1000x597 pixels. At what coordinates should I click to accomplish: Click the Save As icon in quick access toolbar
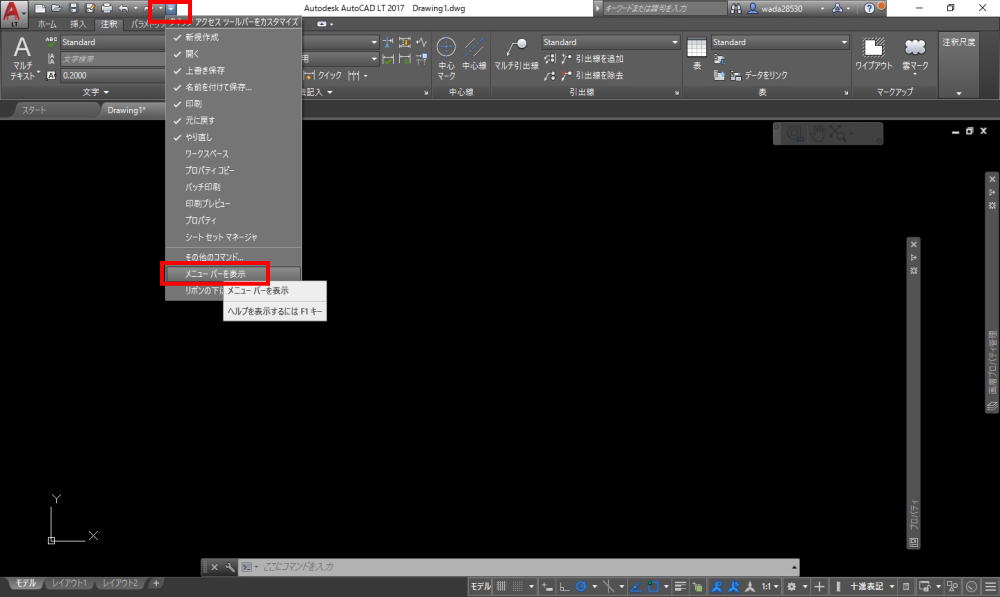pos(90,8)
